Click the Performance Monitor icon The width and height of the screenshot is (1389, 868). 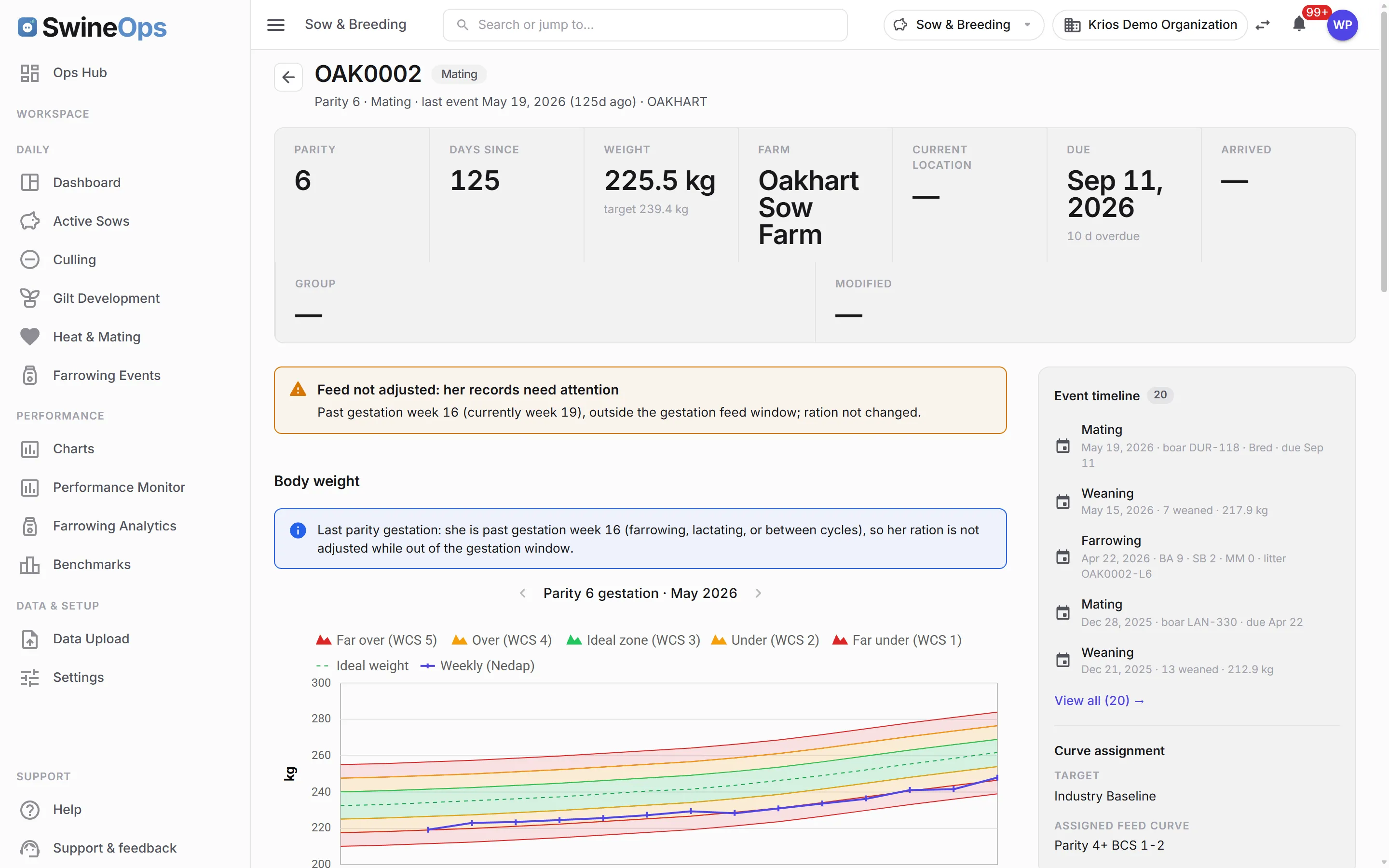tap(30, 488)
